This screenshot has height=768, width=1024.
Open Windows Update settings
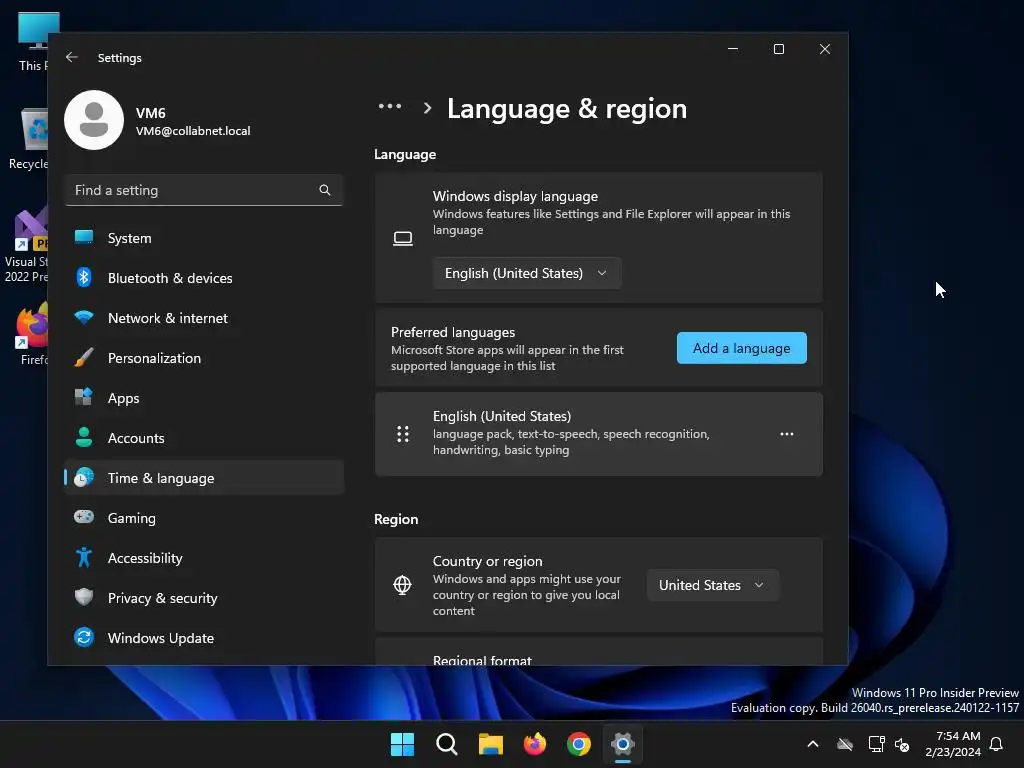coord(204,638)
